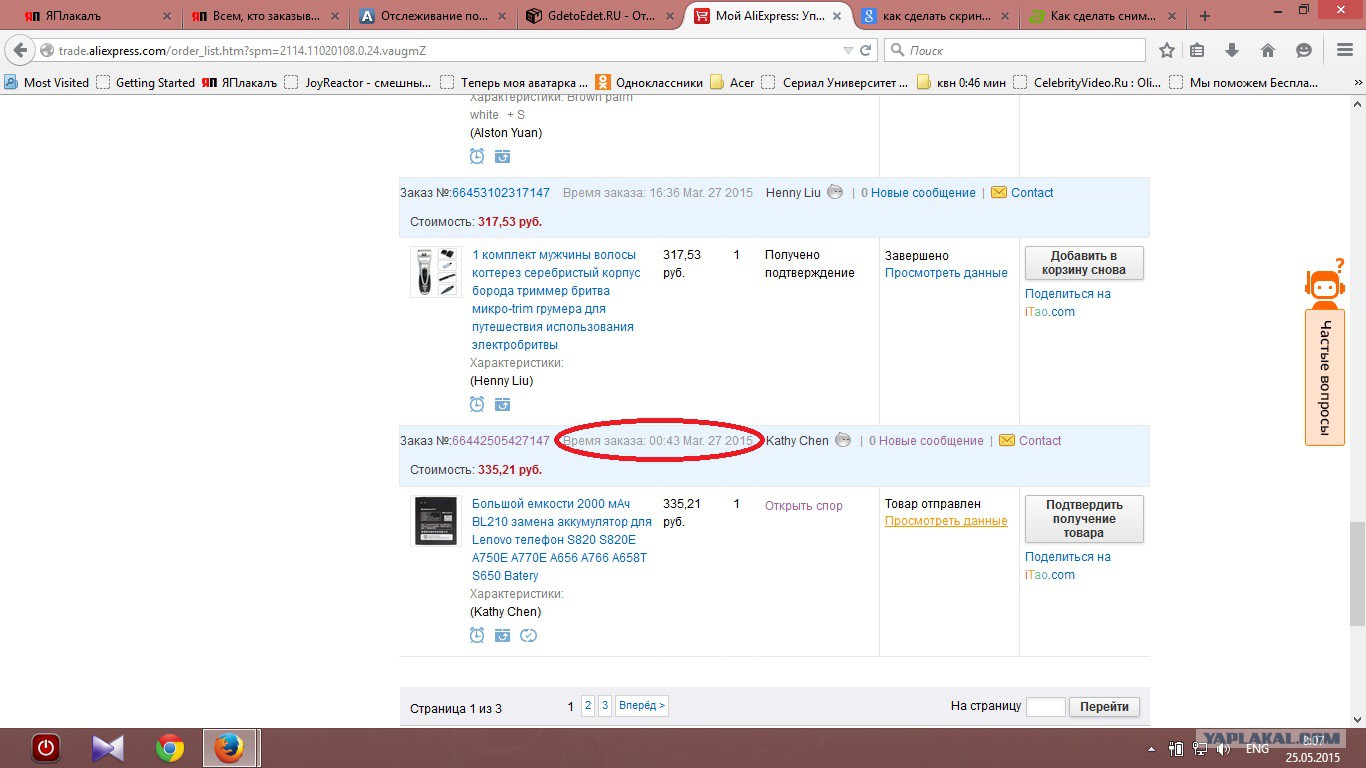Switch to the 'как сделать скрин...' tab
The height and width of the screenshot is (768, 1366).
tap(937, 16)
